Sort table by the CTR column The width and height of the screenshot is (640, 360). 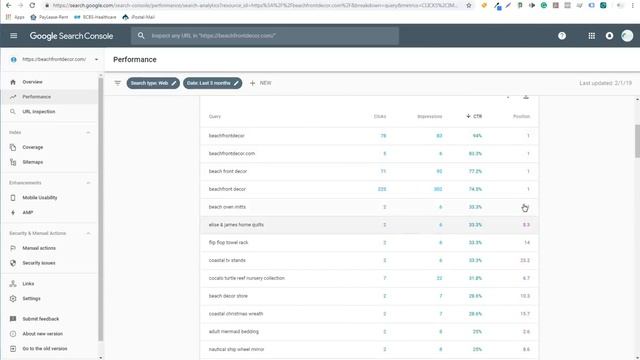(x=474, y=116)
